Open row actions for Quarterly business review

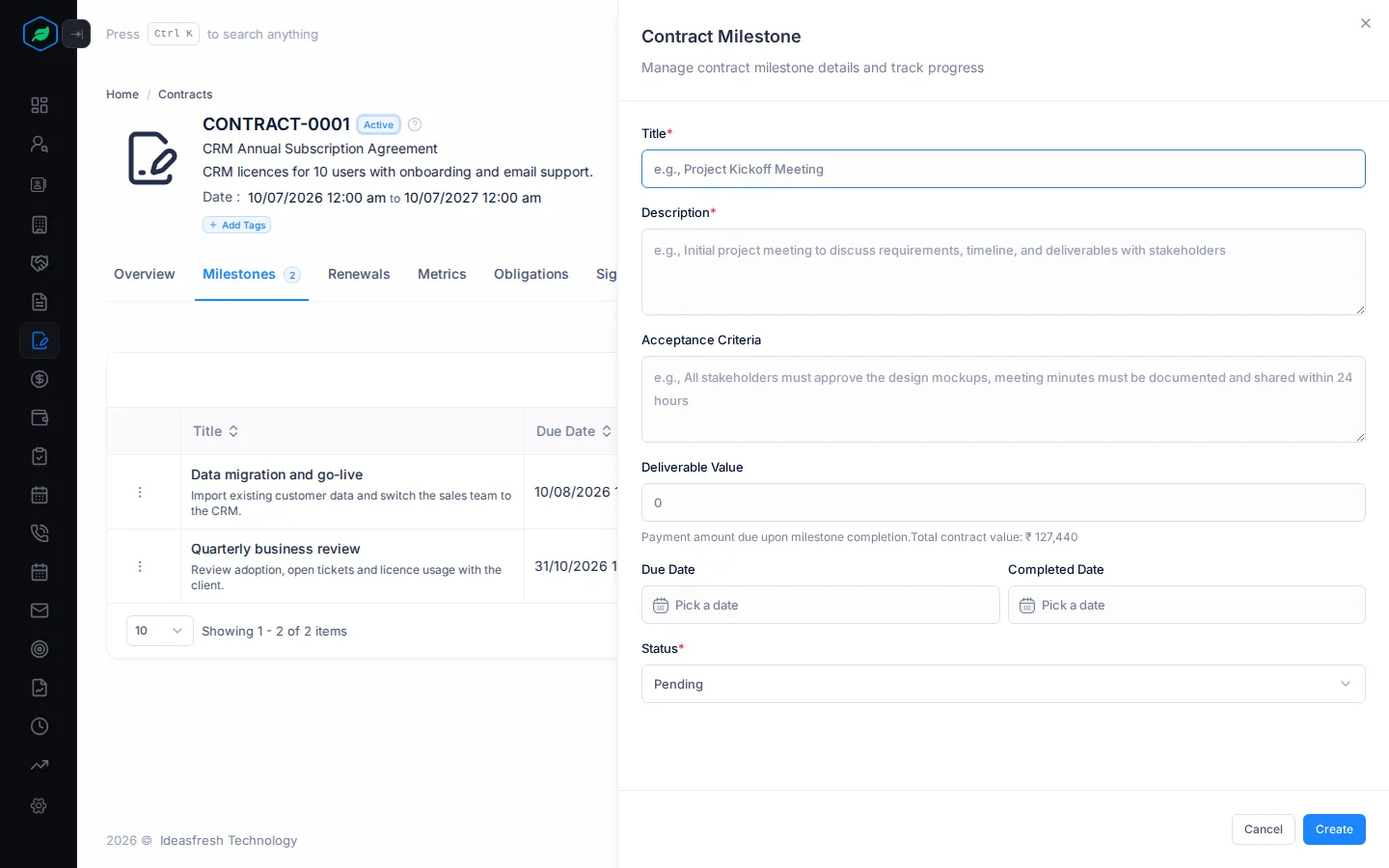click(140, 566)
